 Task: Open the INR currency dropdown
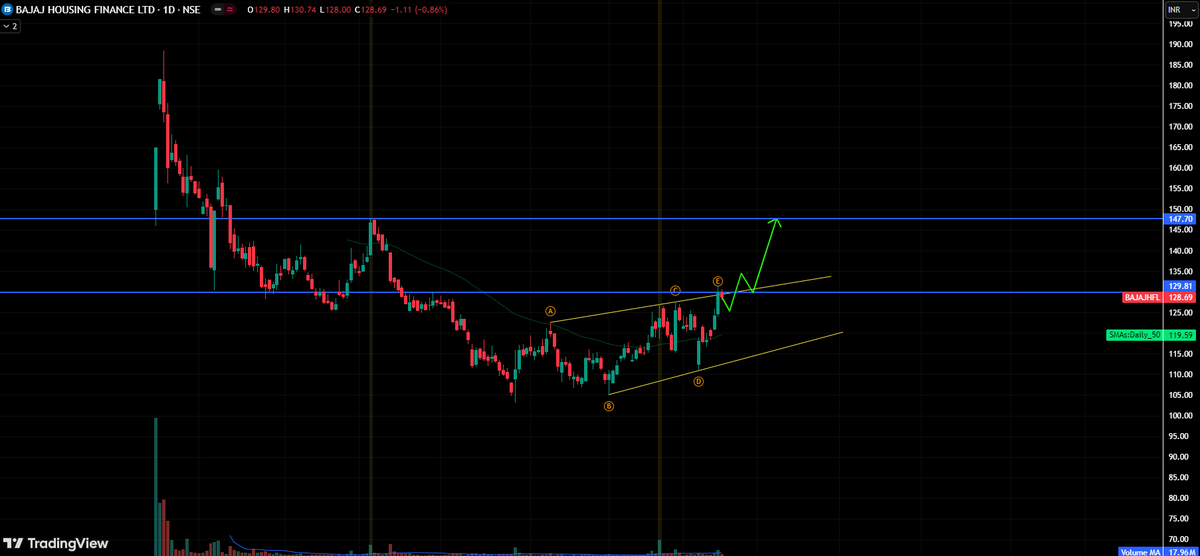click(x=1183, y=9)
